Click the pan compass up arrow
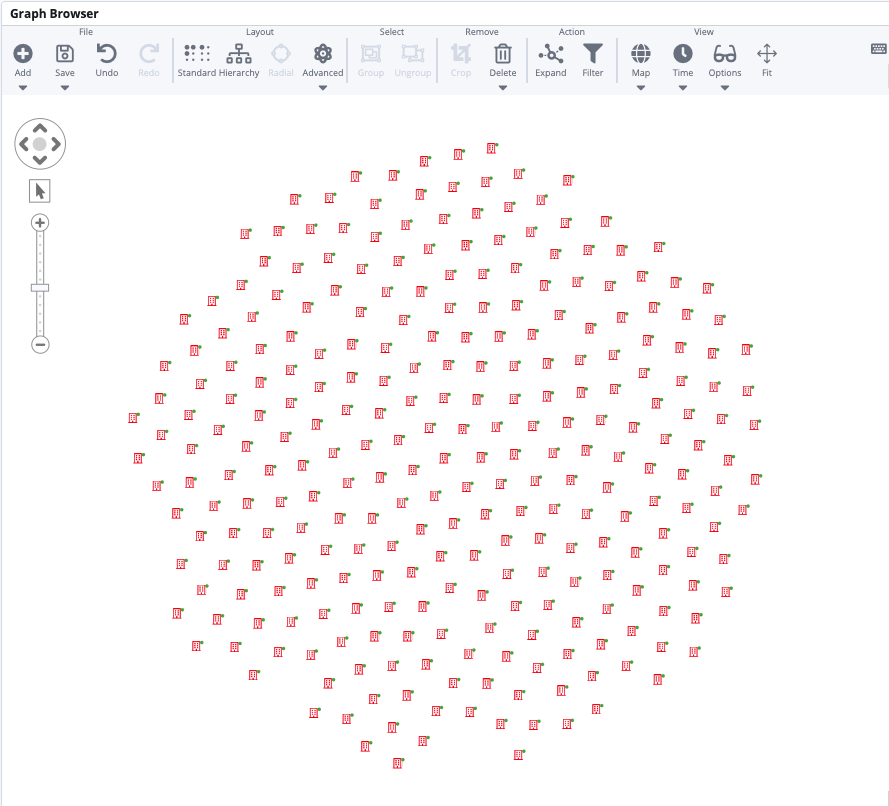The height and width of the screenshot is (806, 889). pyautogui.click(x=39, y=129)
